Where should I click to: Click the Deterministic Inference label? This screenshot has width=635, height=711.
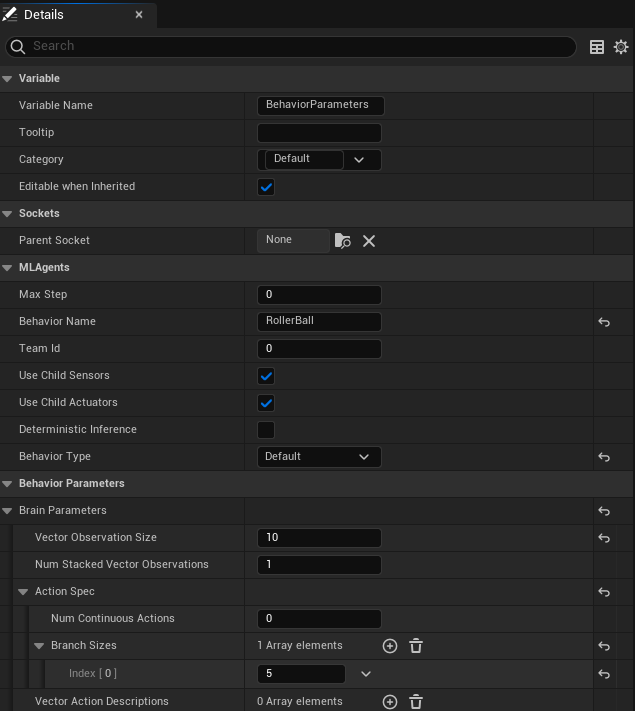pyautogui.click(x=78, y=429)
